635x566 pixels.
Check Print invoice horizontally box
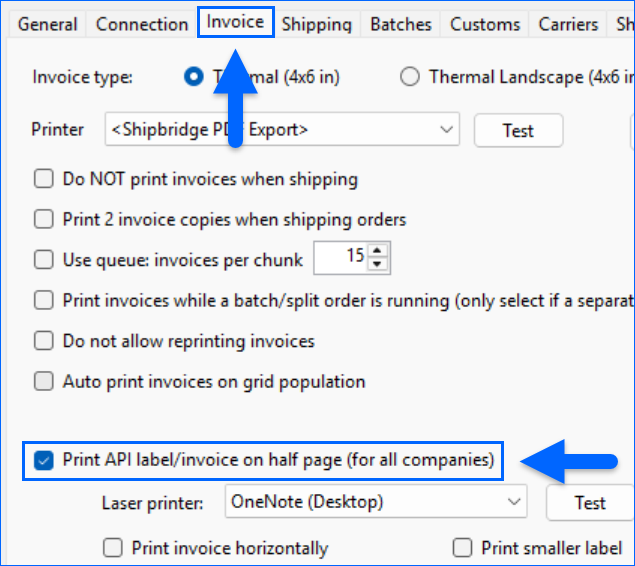(x=114, y=548)
